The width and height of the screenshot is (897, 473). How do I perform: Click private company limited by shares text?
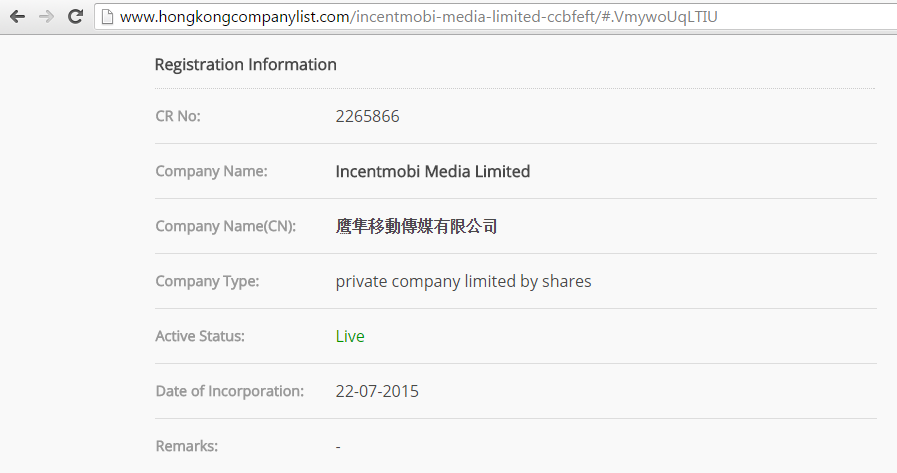click(x=463, y=281)
